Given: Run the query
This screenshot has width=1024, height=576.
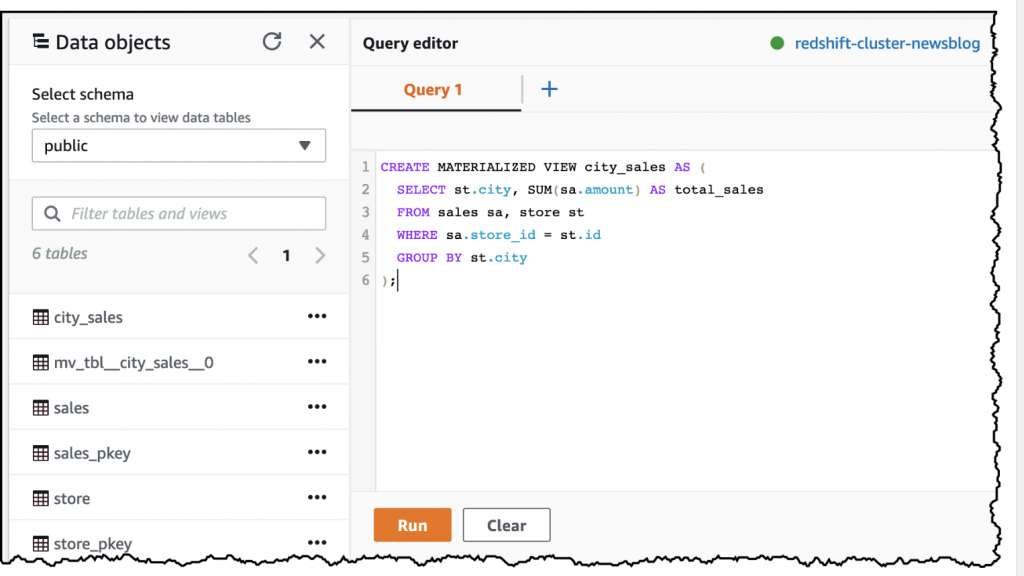Looking at the screenshot, I should tap(413, 525).
